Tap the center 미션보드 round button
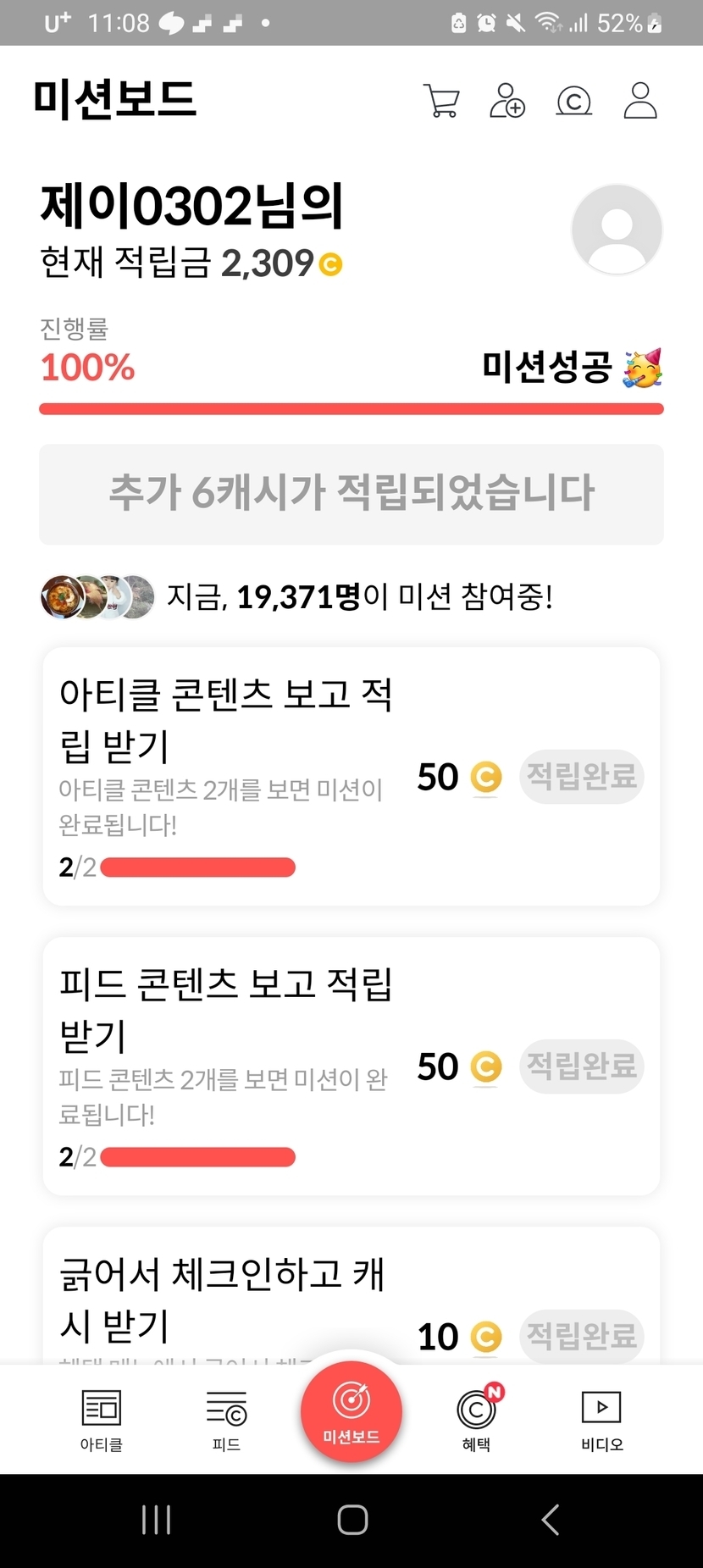 [351, 1411]
